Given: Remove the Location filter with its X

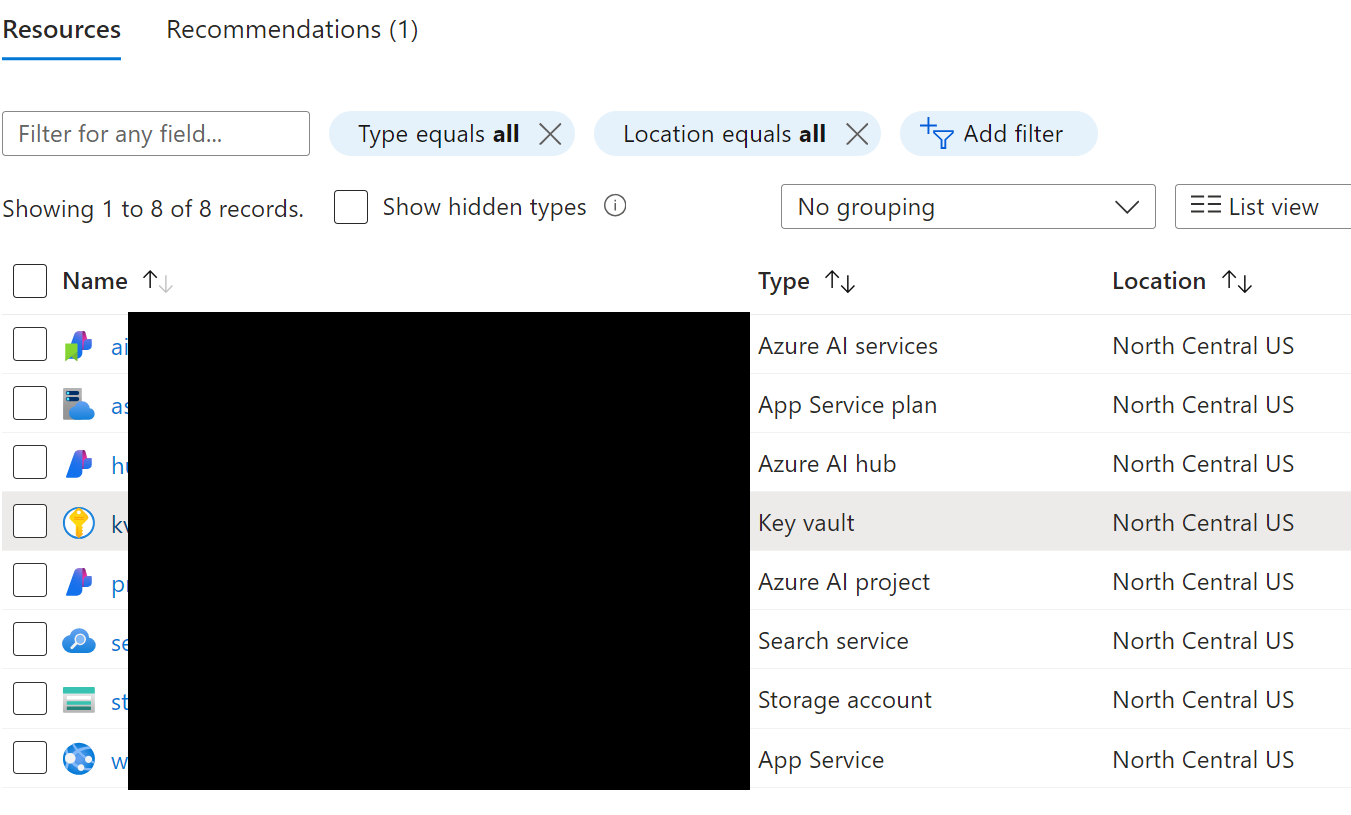Looking at the screenshot, I should point(856,133).
